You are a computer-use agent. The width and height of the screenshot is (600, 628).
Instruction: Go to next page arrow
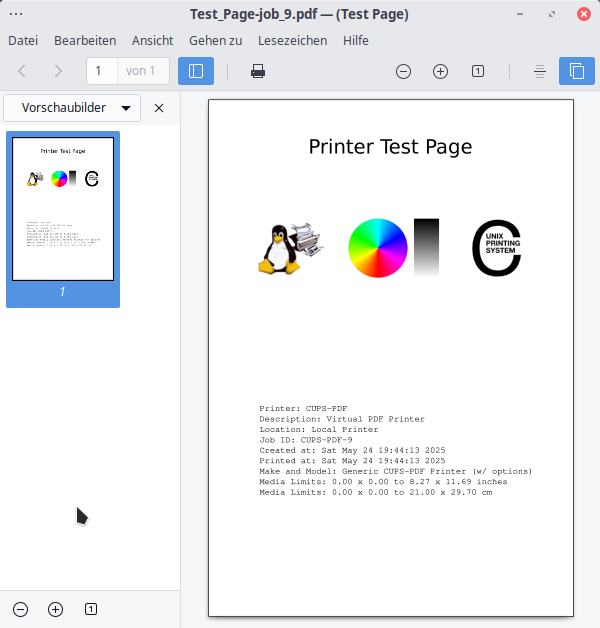pyautogui.click(x=58, y=71)
